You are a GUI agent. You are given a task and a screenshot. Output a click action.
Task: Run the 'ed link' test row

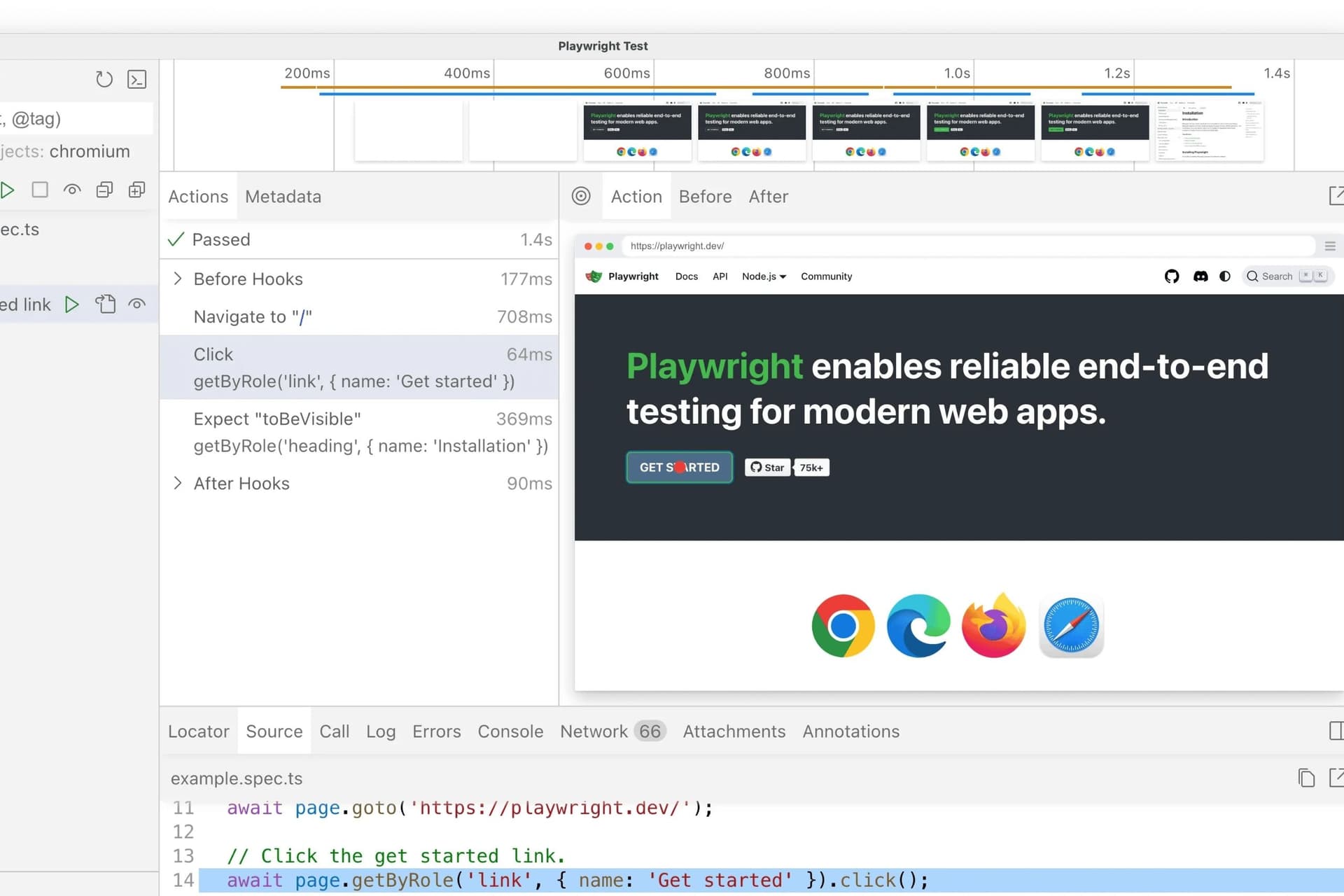click(71, 304)
